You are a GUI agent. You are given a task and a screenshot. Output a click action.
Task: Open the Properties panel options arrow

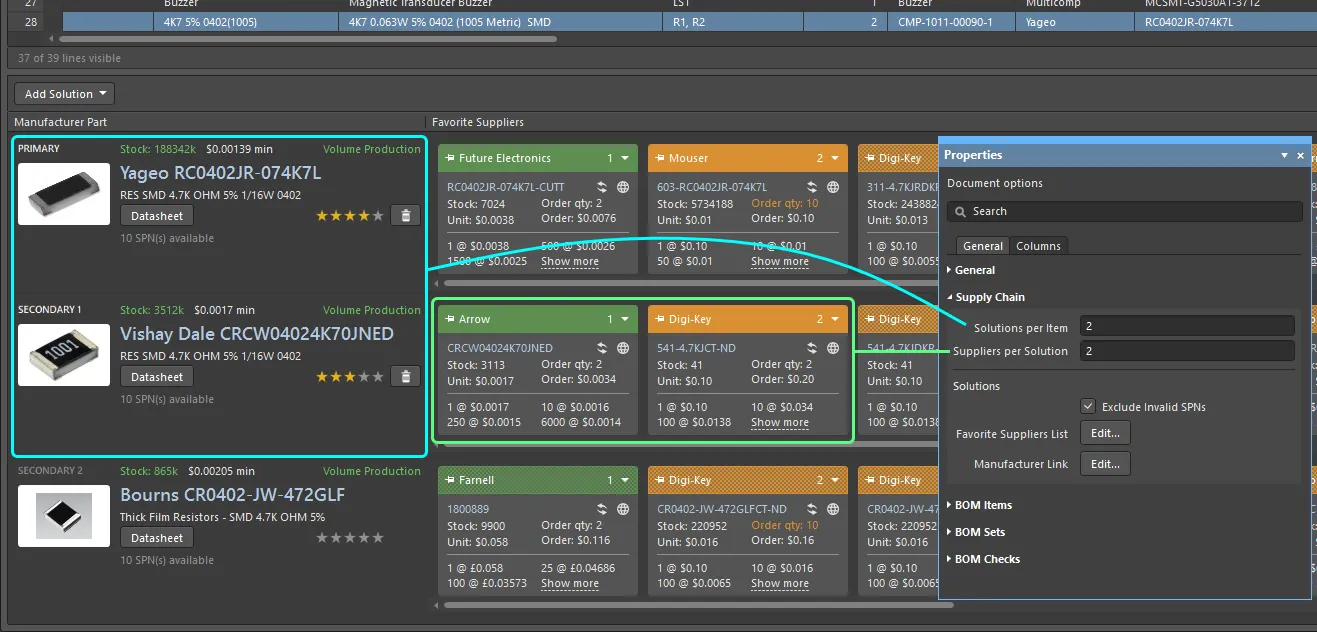tap(1284, 156)
